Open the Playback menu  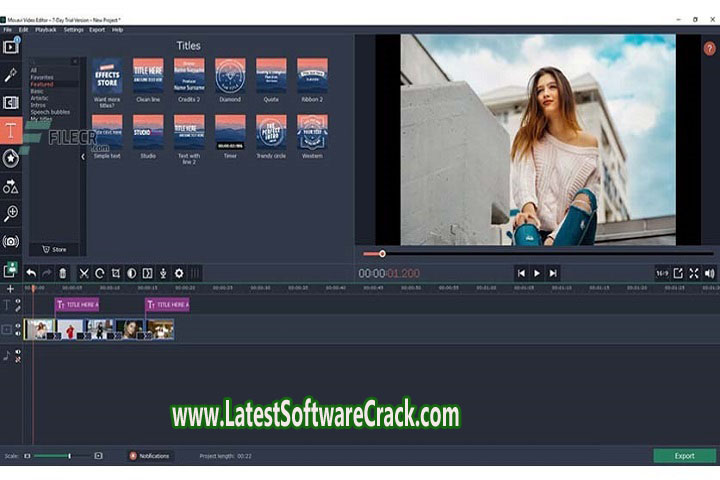coord(46,29)
